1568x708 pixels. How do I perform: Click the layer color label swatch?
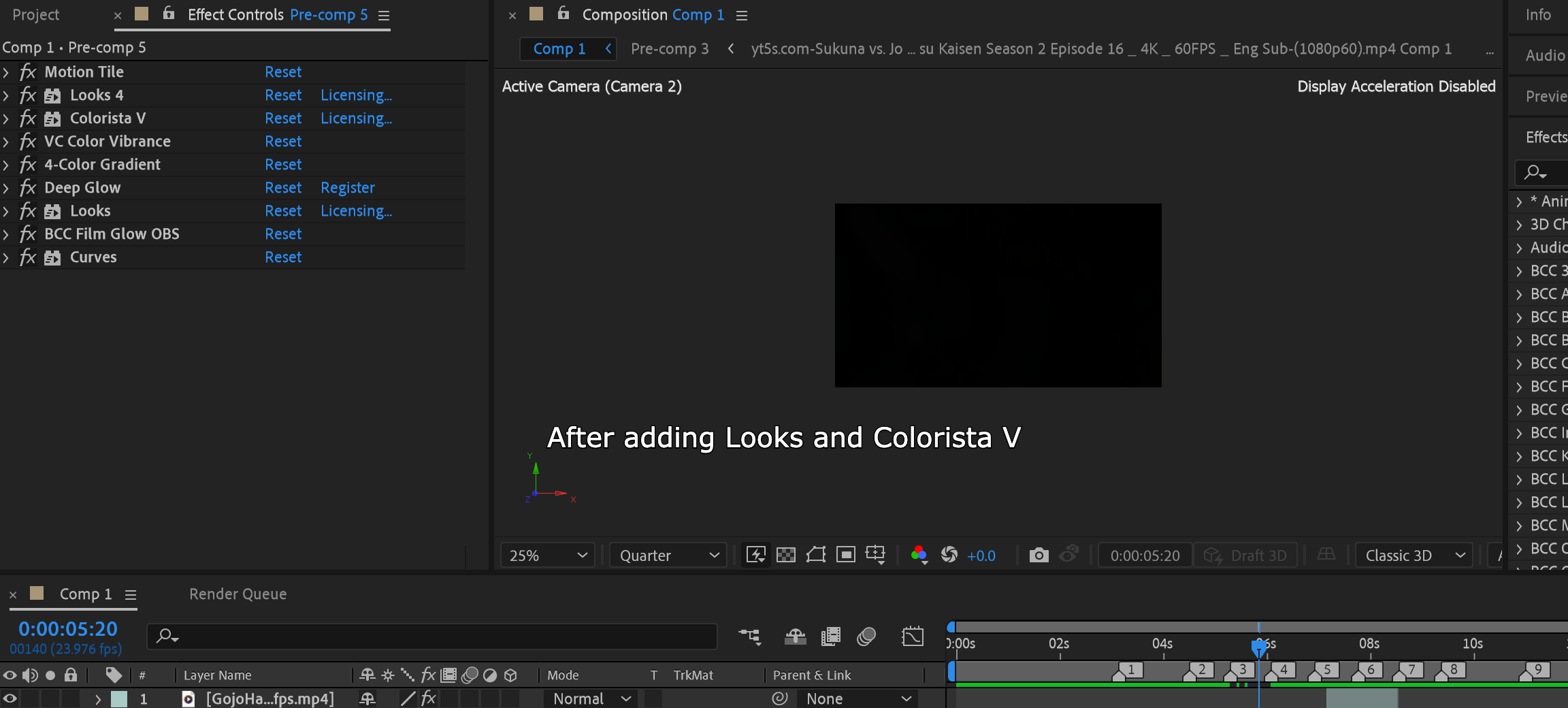[x=120, y=698]
